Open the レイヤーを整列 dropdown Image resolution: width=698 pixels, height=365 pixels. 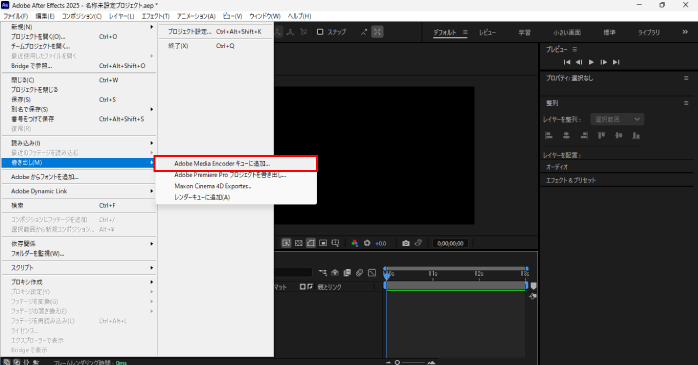click(617, 119)
